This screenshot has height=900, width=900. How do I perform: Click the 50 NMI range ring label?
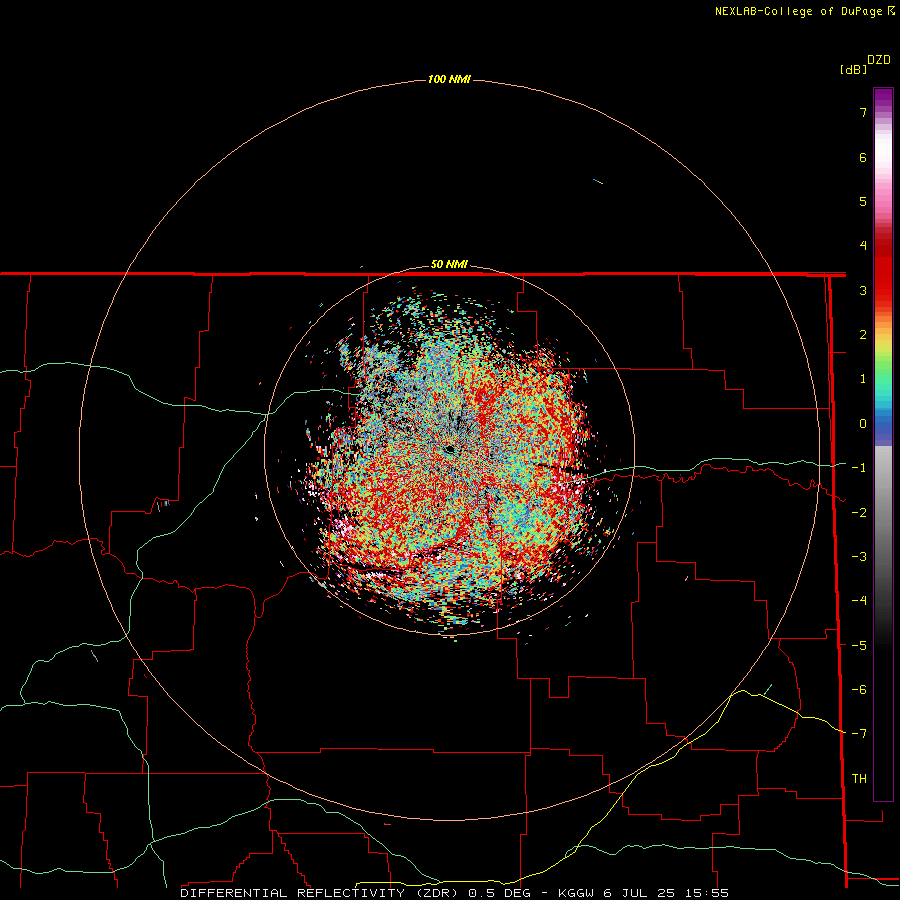point(449,265)
